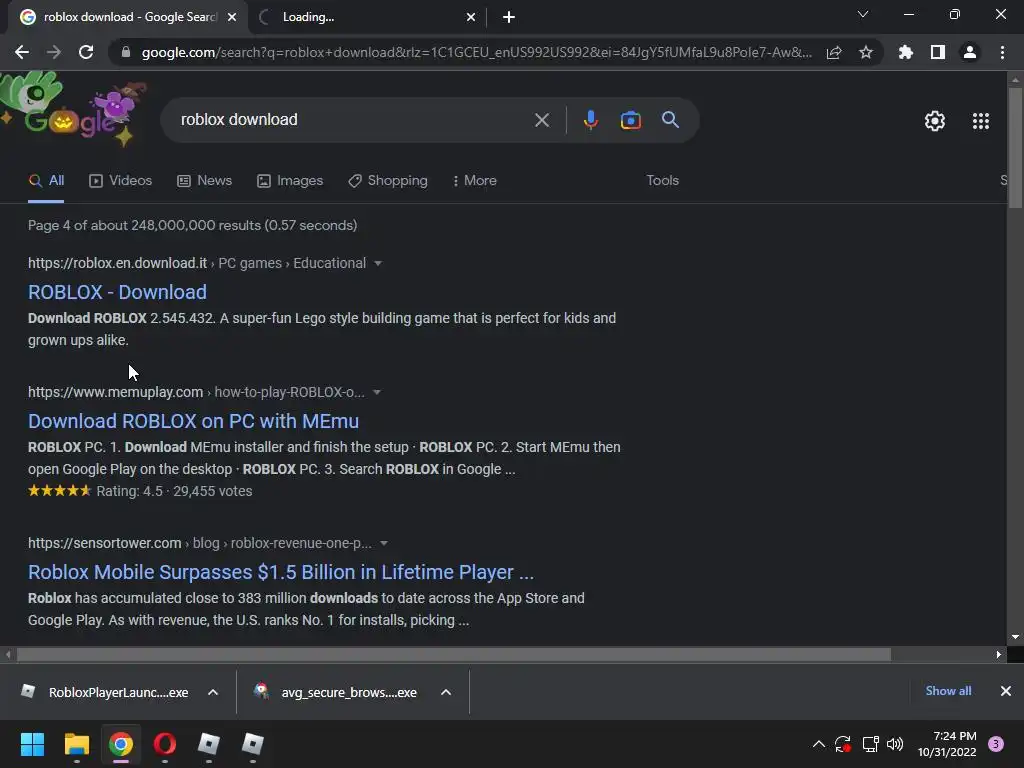
Task: Open the Google apps grid
Action: (x=981, y=121)
